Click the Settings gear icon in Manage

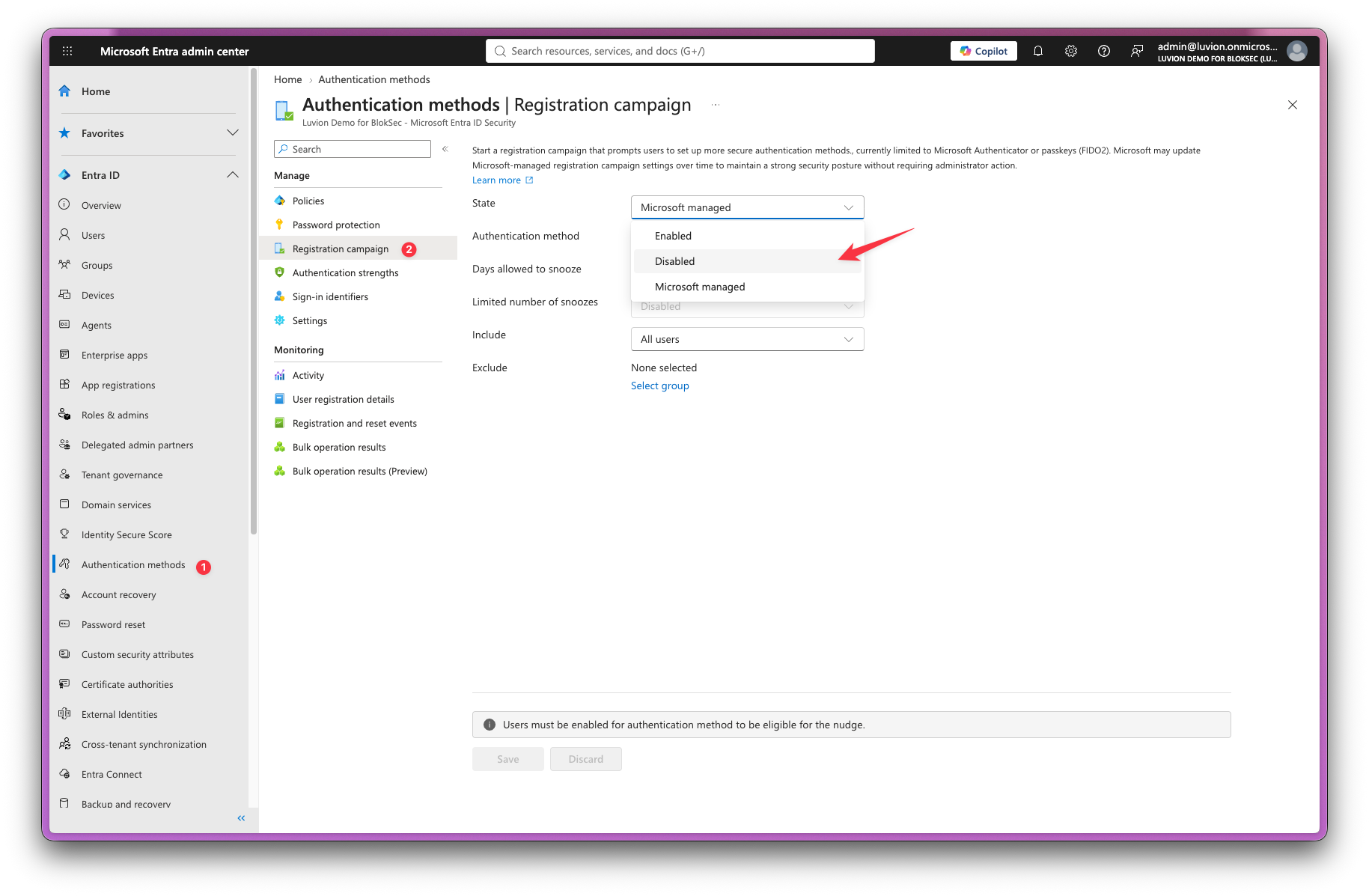(x=280, y=320)
